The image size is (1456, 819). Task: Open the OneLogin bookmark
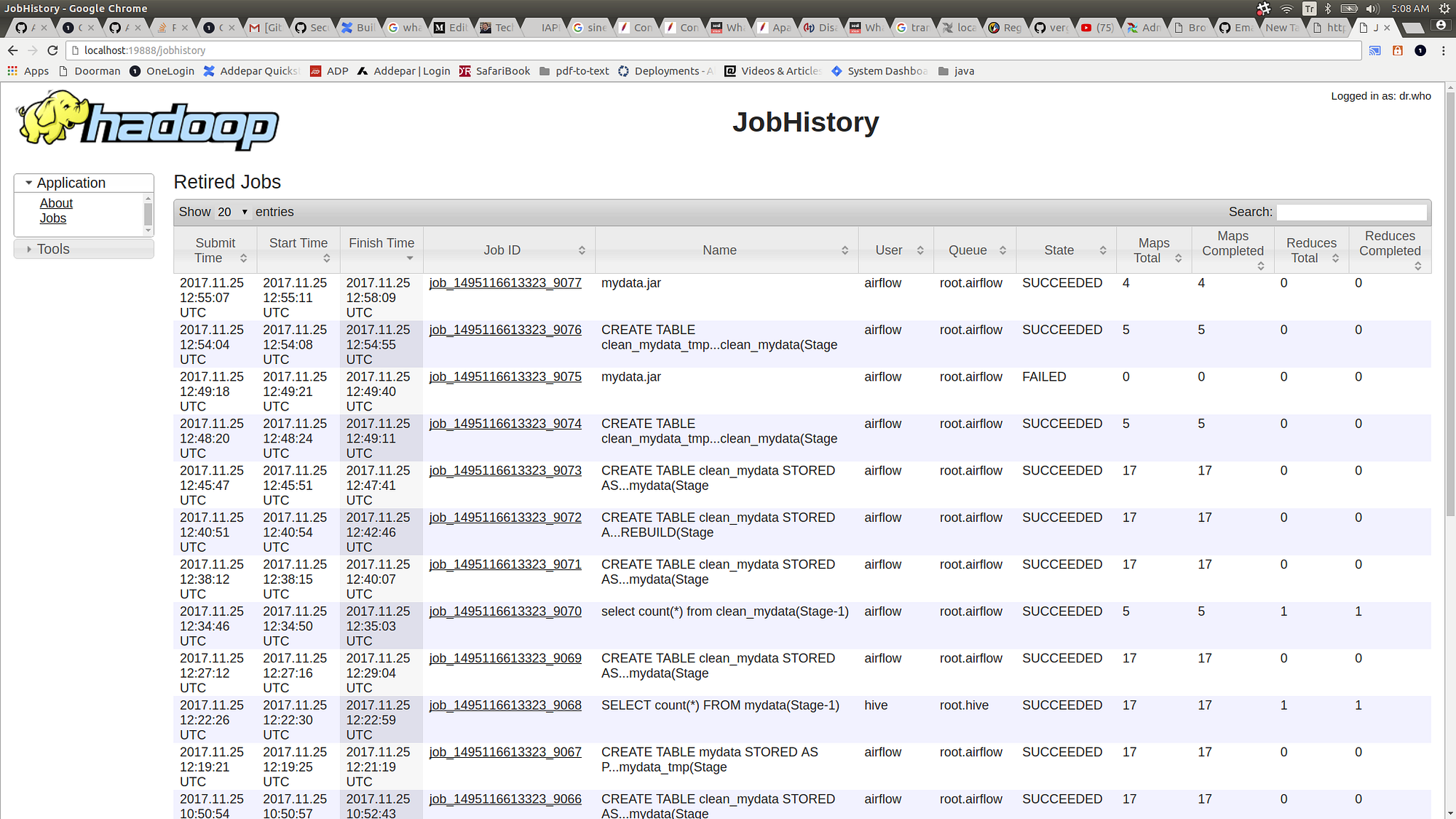click(162, 71)
